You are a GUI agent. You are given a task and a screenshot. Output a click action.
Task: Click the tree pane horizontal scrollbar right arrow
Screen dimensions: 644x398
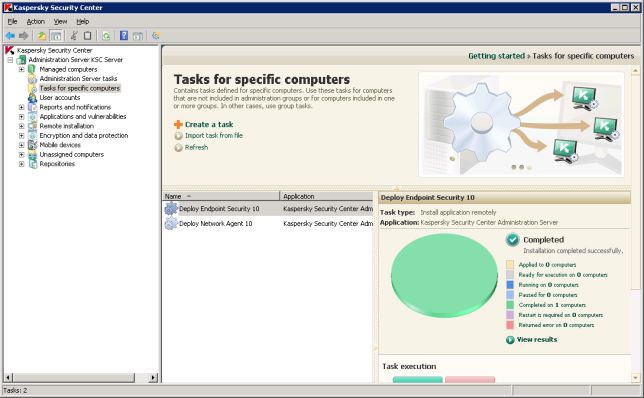pos(153,377)
